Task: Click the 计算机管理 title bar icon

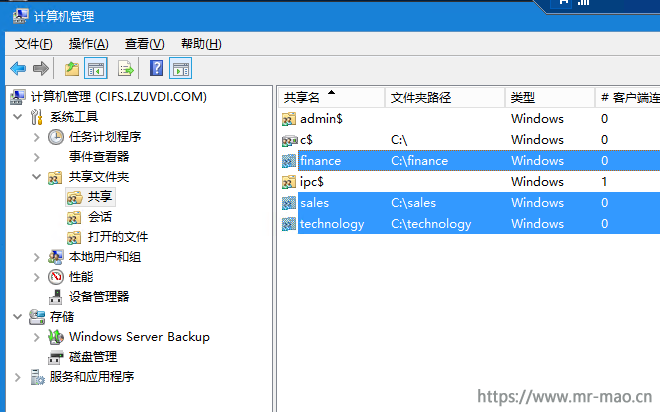Action: tap(20, 16)
